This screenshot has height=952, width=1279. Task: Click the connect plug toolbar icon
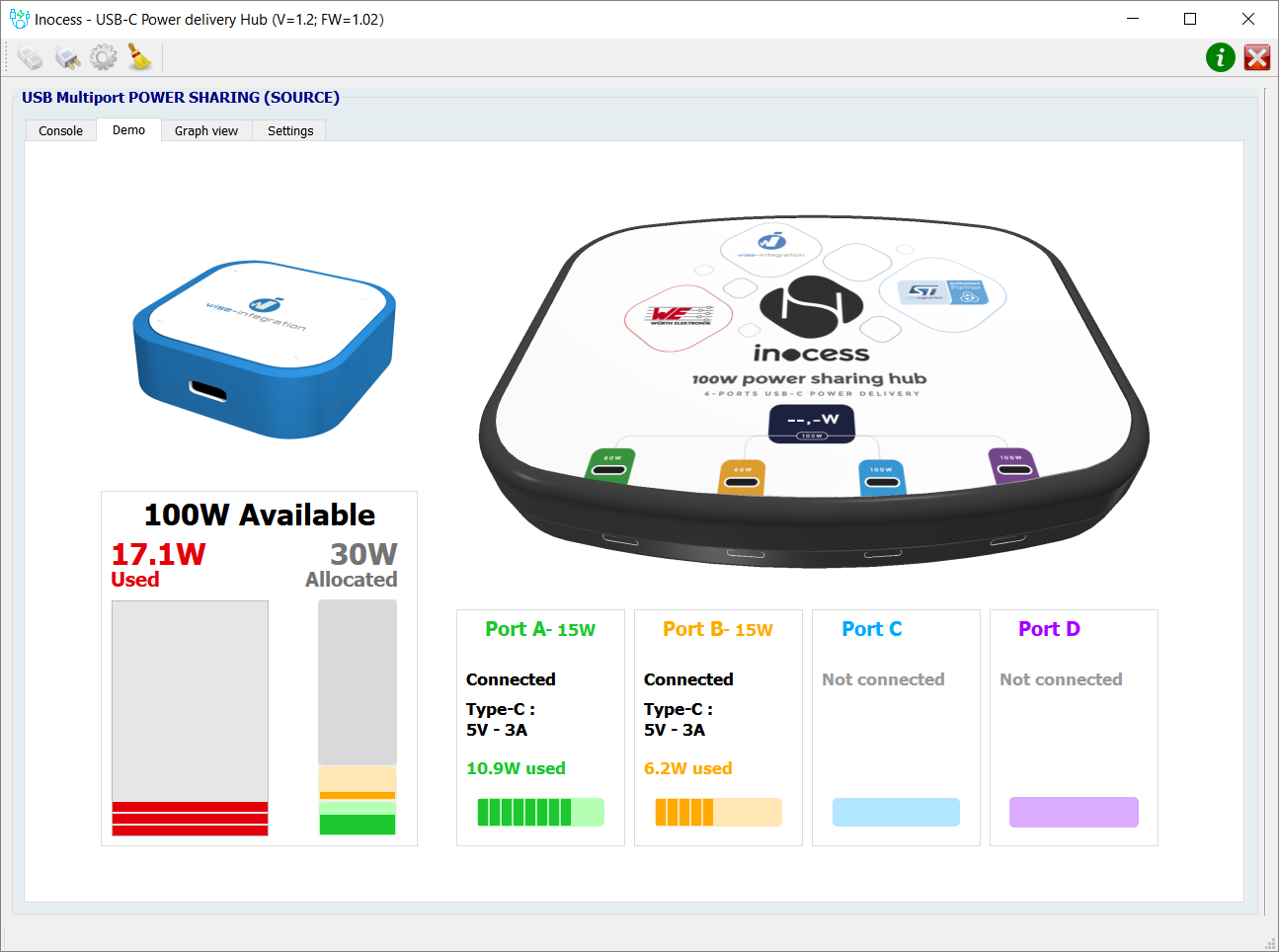[x=31, y=58]
